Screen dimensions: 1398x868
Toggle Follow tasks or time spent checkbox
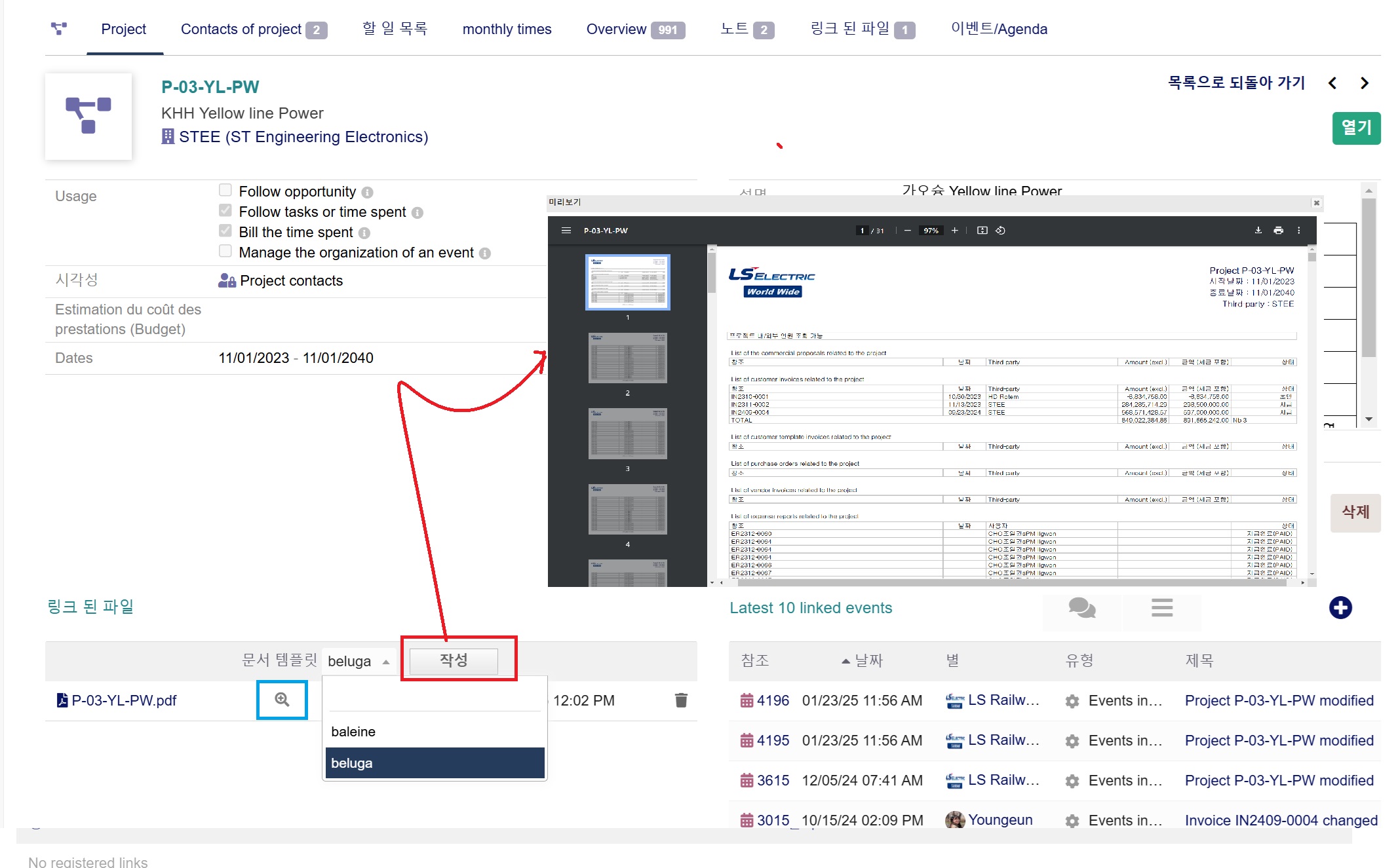point(225,211)
